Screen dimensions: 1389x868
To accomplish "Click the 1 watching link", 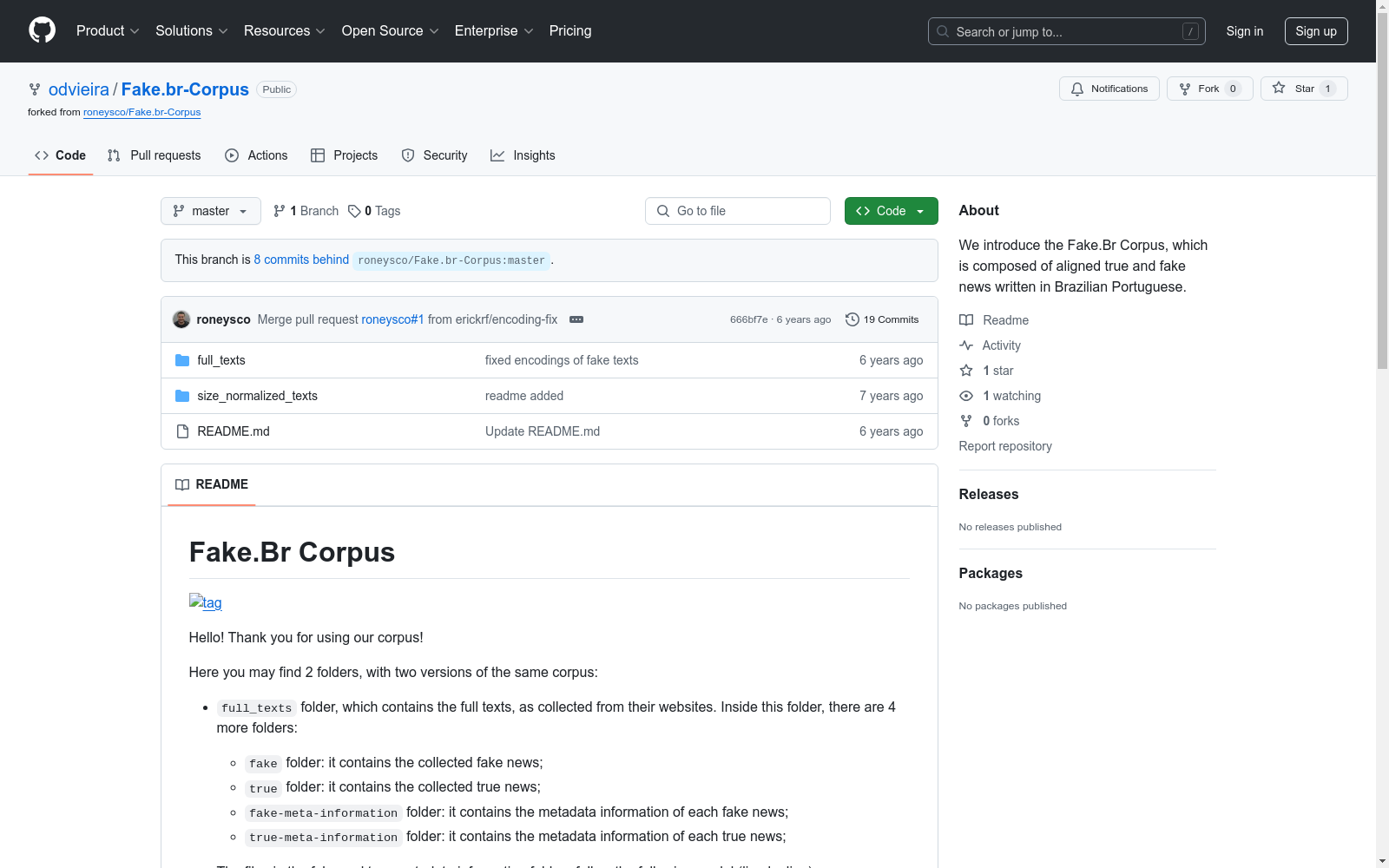I will [x=1012, y=396].
